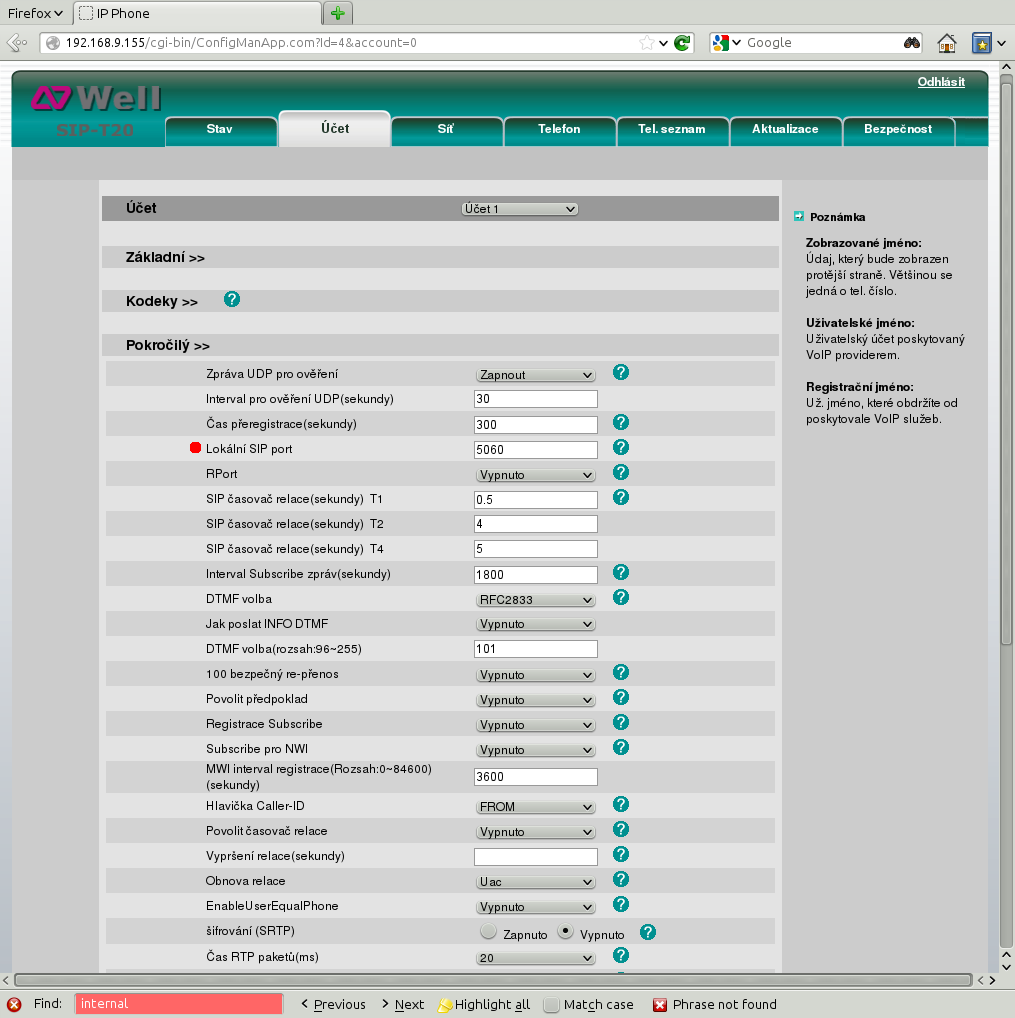Open Hlavička Caller-ID dropdown
The width and height of the screenshot is (1015, 1018).
pos(536,807)
